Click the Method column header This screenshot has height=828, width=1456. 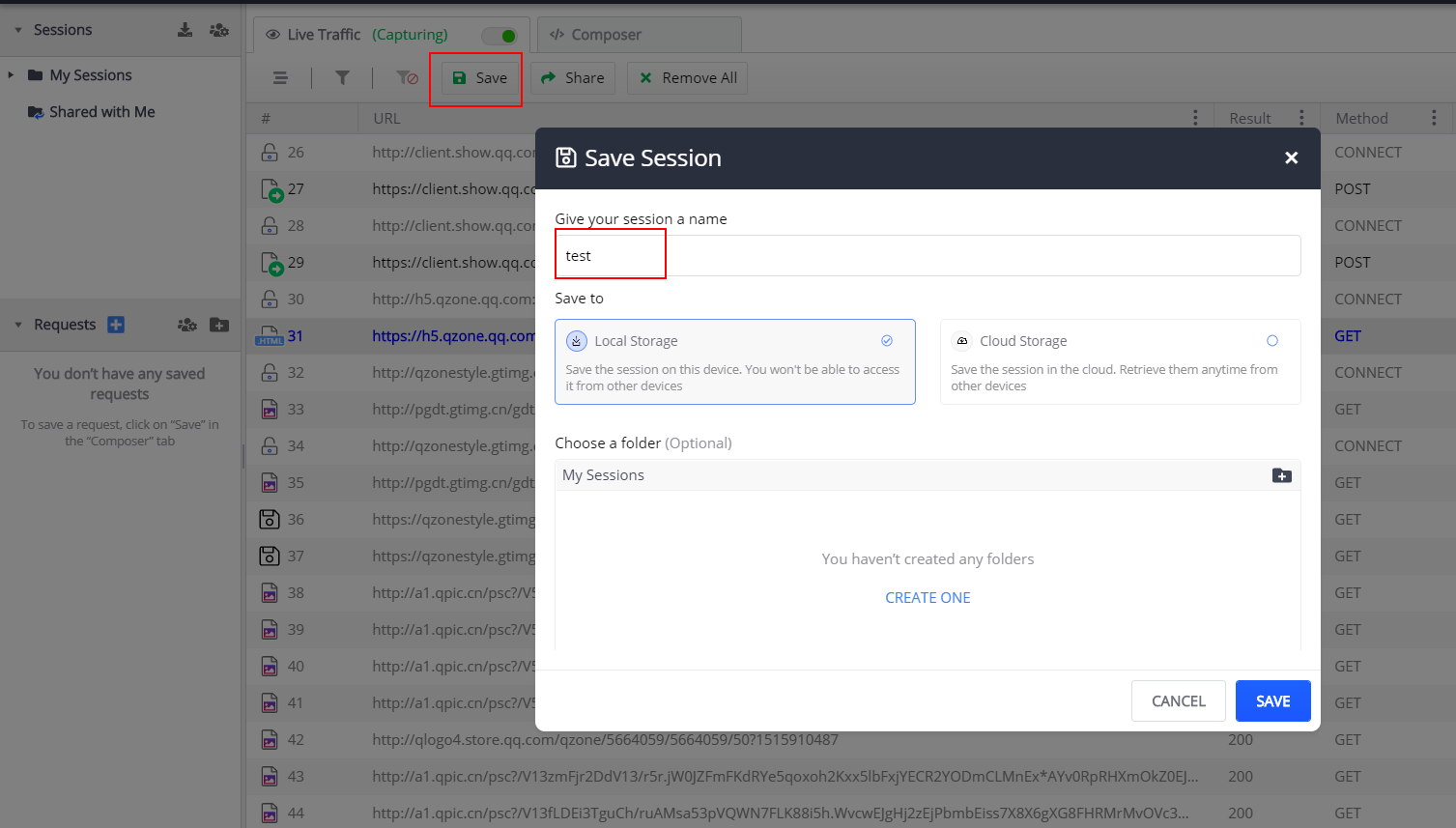coord(1362,119)
